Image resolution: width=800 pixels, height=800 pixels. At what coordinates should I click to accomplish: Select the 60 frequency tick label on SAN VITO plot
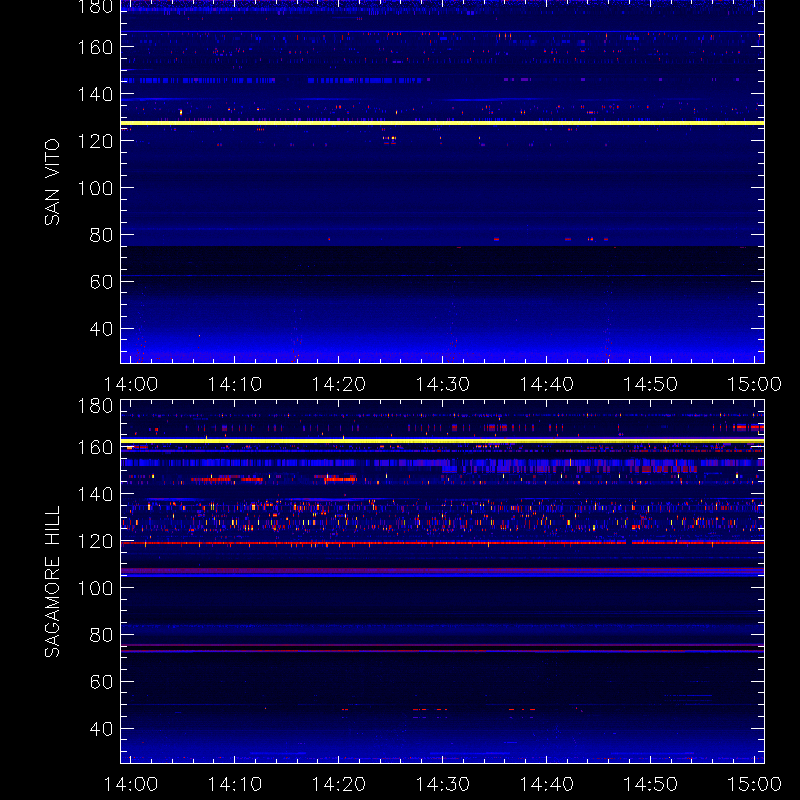[101, 282]
